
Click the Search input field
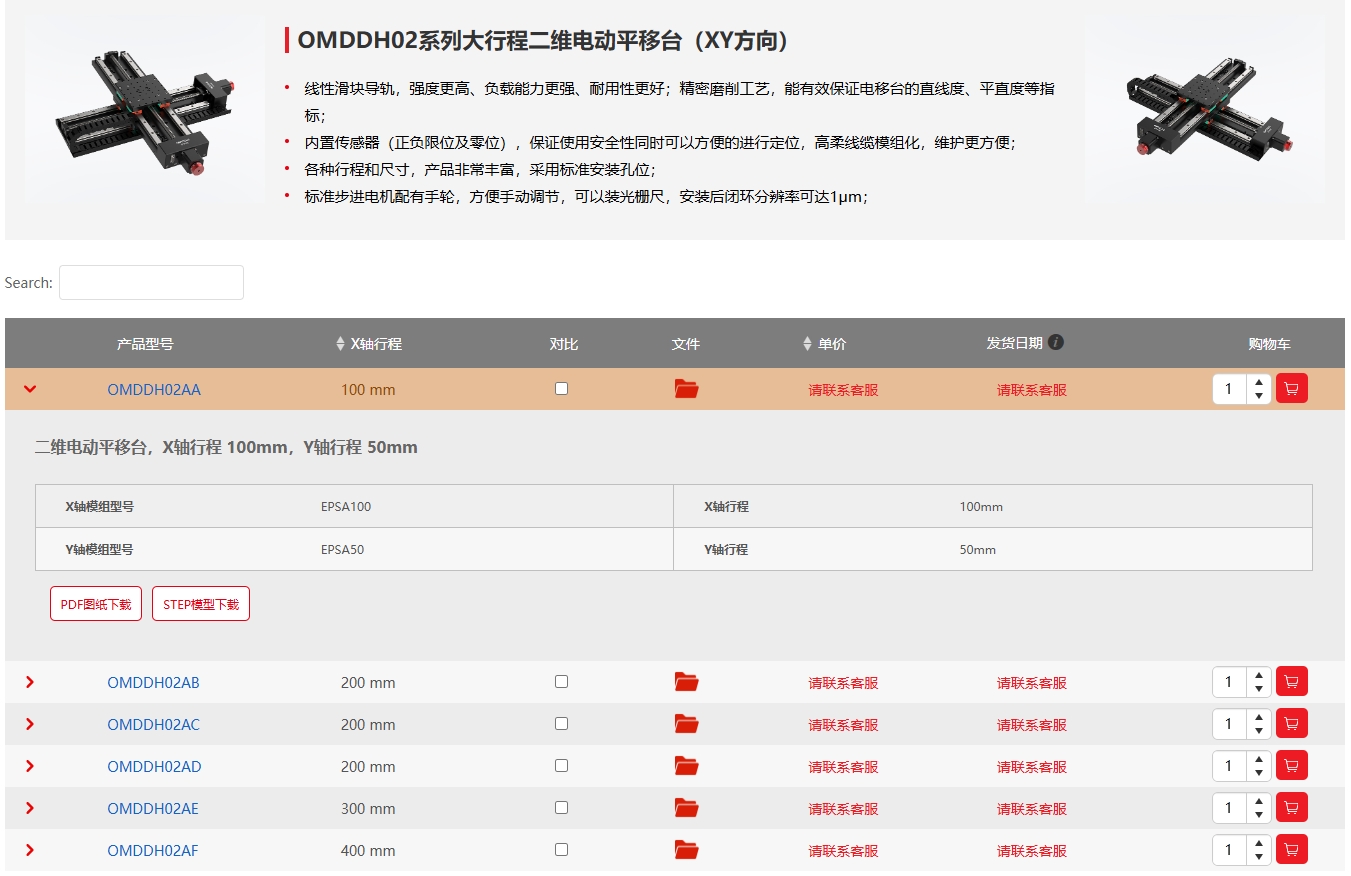click(151, 283)
